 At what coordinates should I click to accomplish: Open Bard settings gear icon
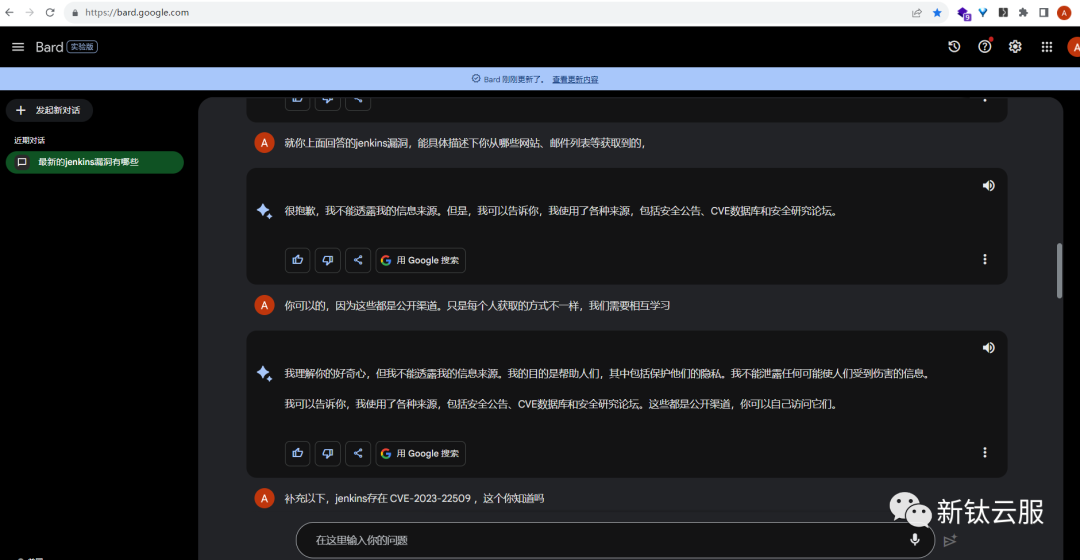[1015, 47]
